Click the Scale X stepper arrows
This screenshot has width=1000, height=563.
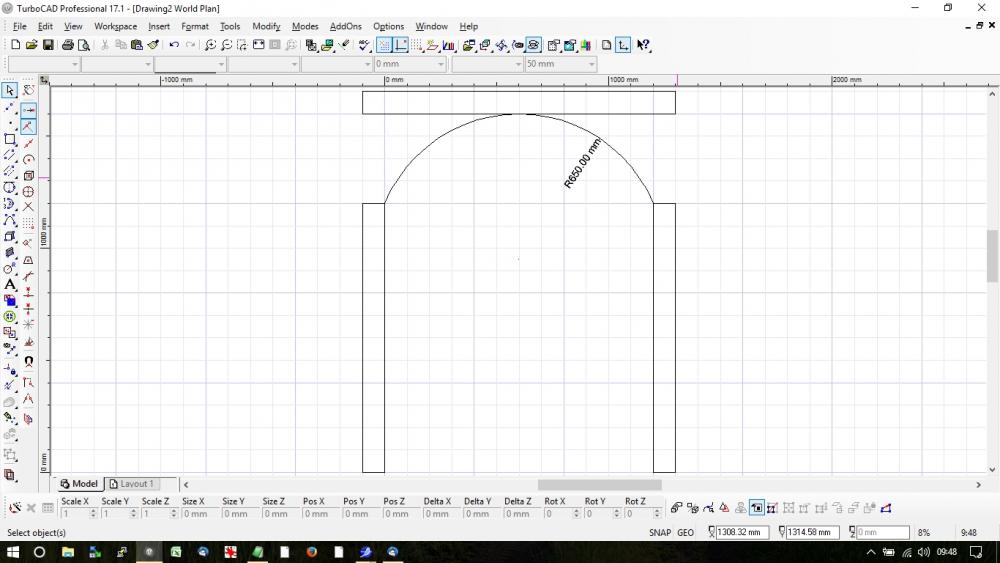(x=94, y=514)
